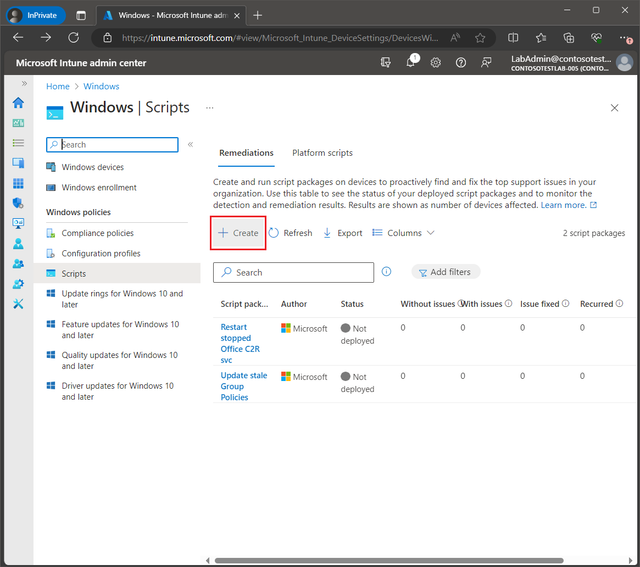
Task: Click the Windows breadcrumb link
Action: [x=101, y=87]
